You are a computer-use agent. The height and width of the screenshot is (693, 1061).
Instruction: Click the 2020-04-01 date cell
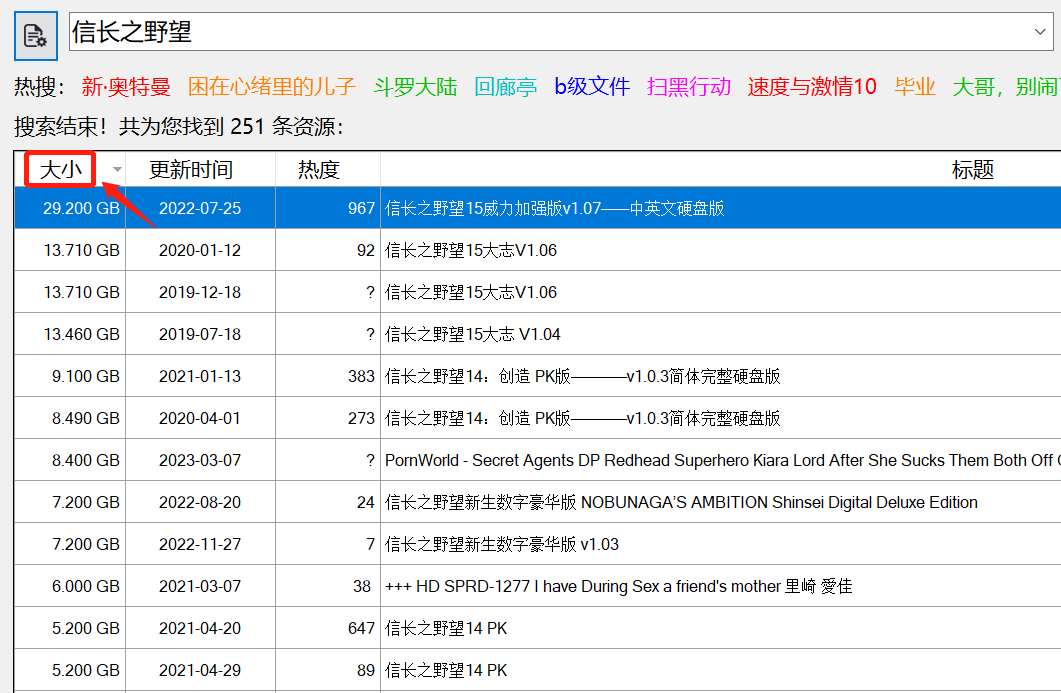coord(200,418)
